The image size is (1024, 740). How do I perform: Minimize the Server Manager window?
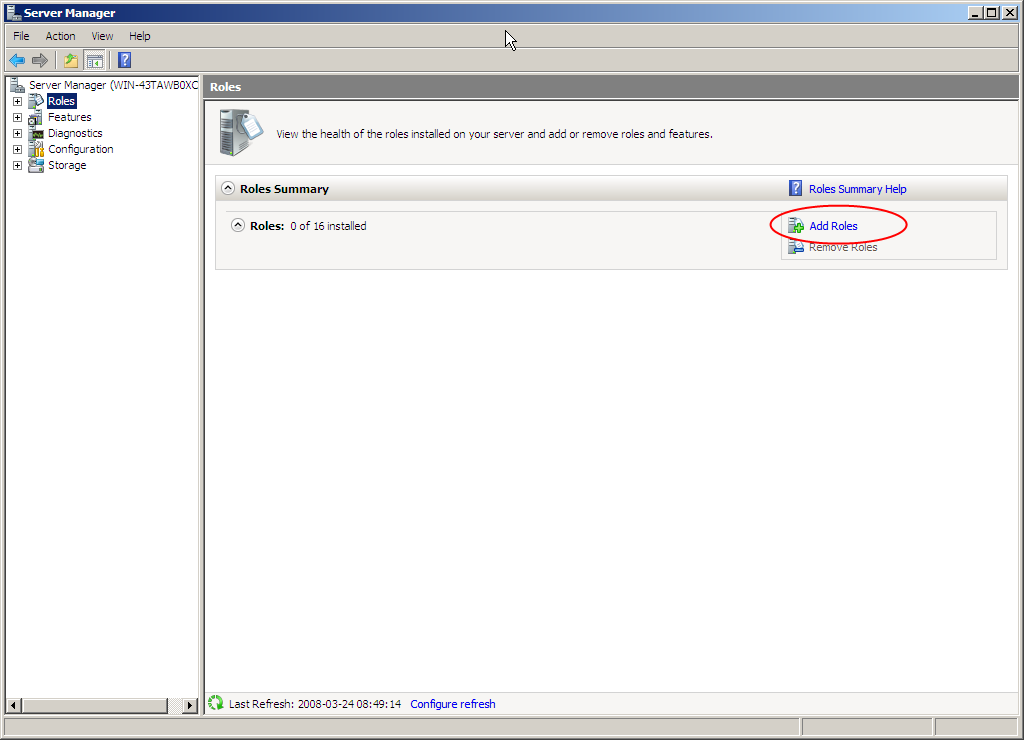[975, 12]
